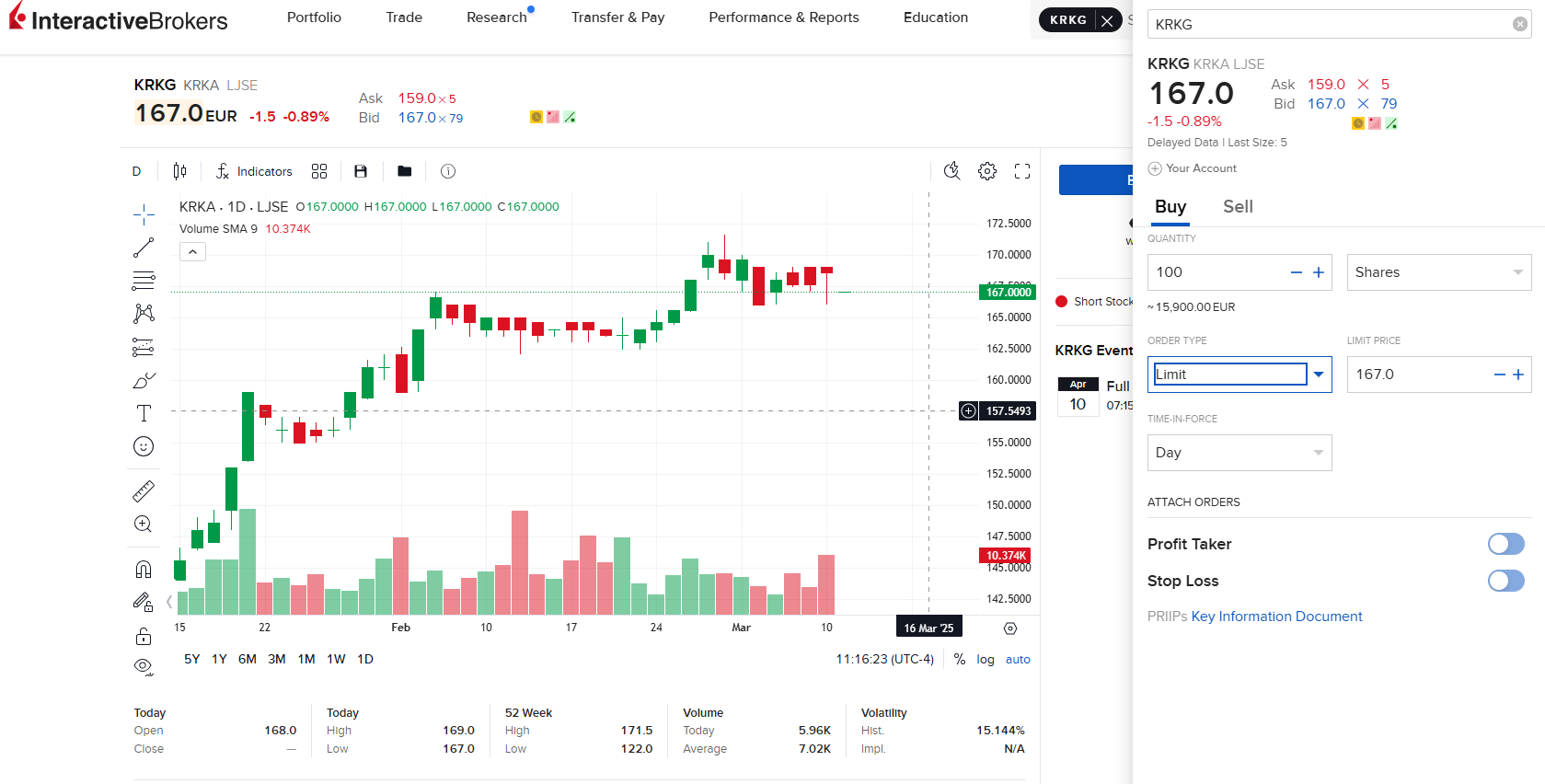This screenshot has width=1545, height=784.
Task: Increase quantity with plus button
Action: coord(1319,272)
